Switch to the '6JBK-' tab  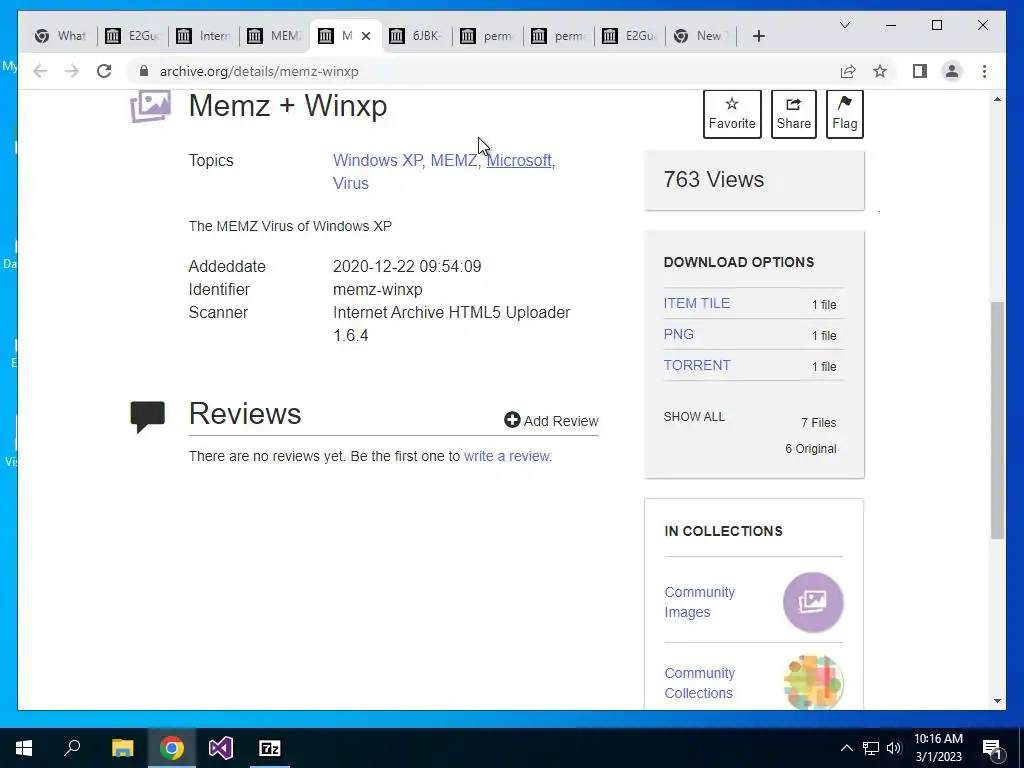point(417,36)
